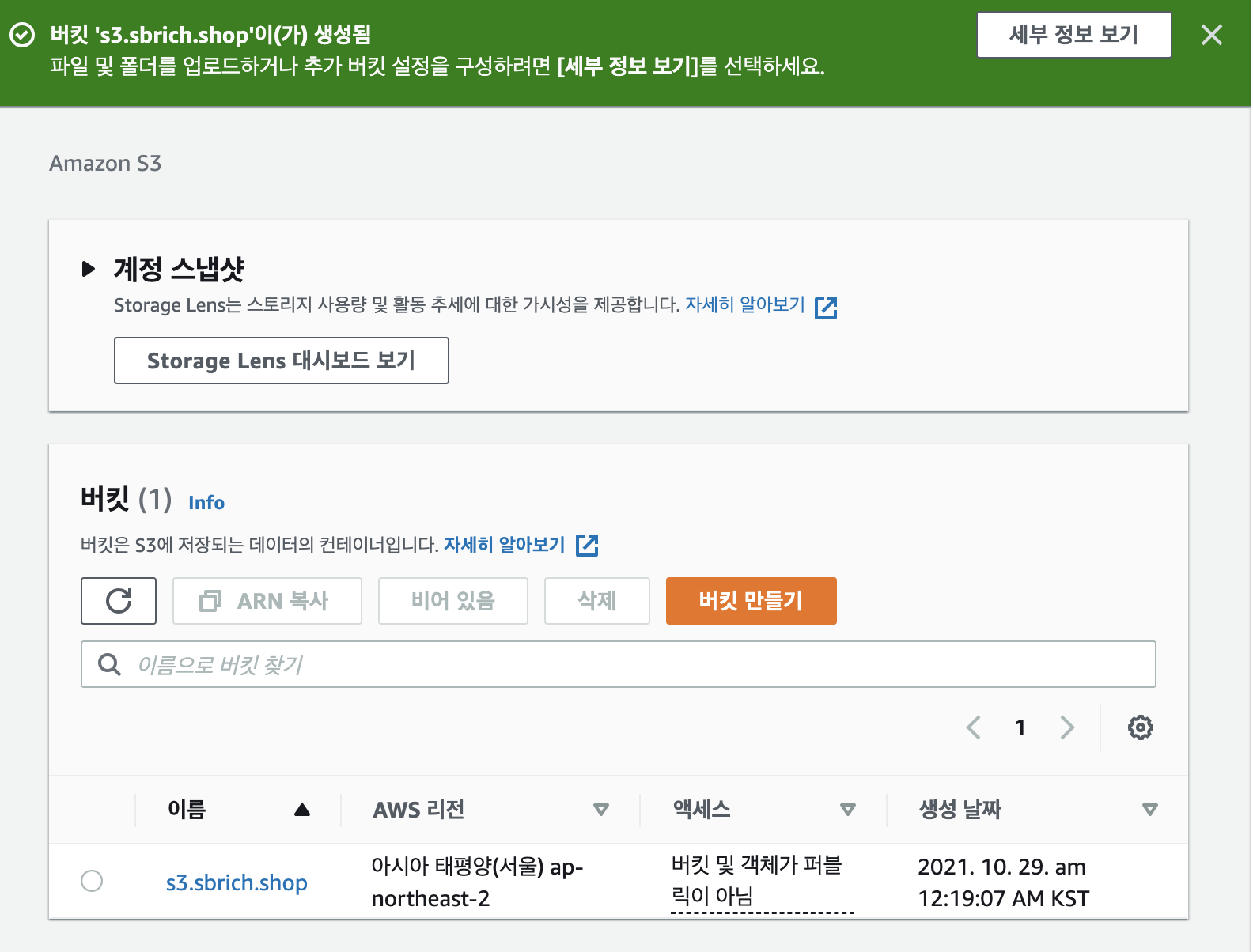
Task: Click the magnifier search icon
Action: [109, 664]
